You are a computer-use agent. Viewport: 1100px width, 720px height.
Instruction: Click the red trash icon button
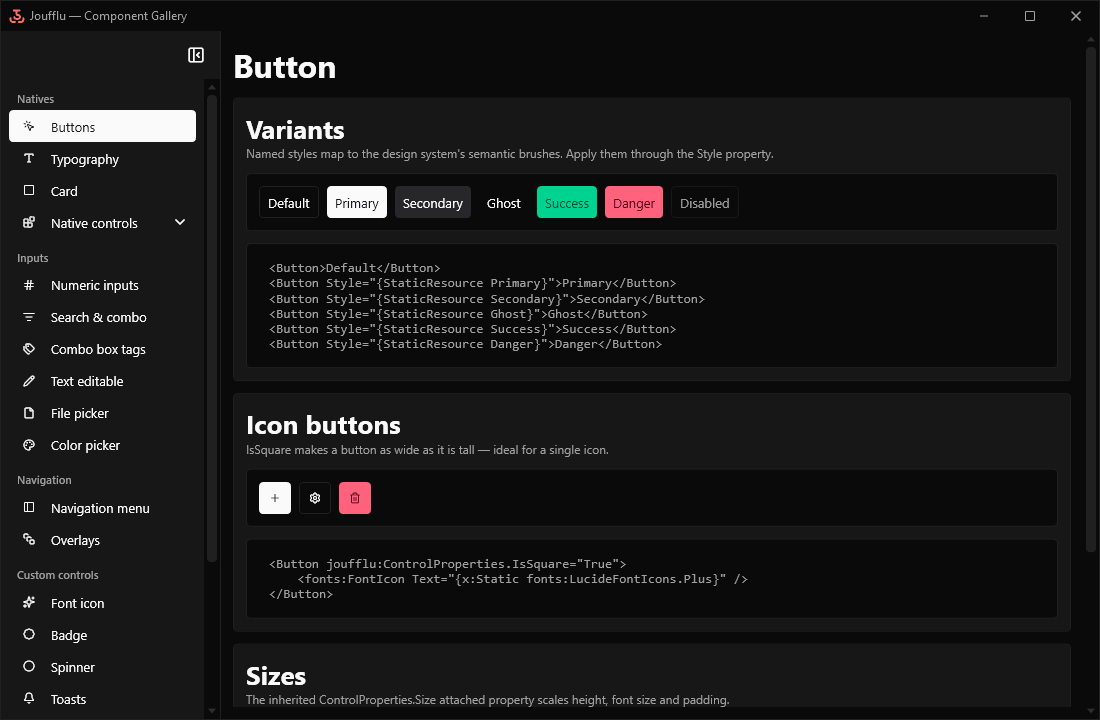click(355, 498)
